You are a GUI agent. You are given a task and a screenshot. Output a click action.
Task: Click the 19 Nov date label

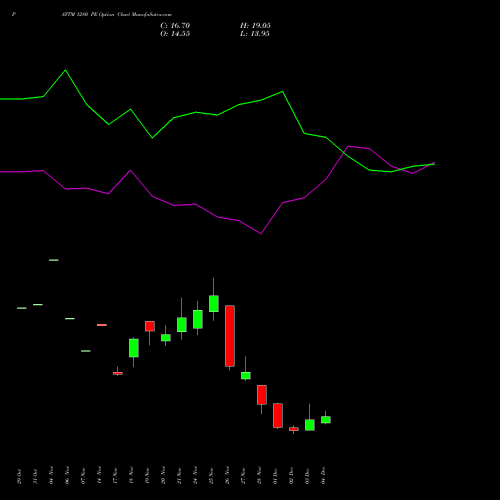point(147,476)
